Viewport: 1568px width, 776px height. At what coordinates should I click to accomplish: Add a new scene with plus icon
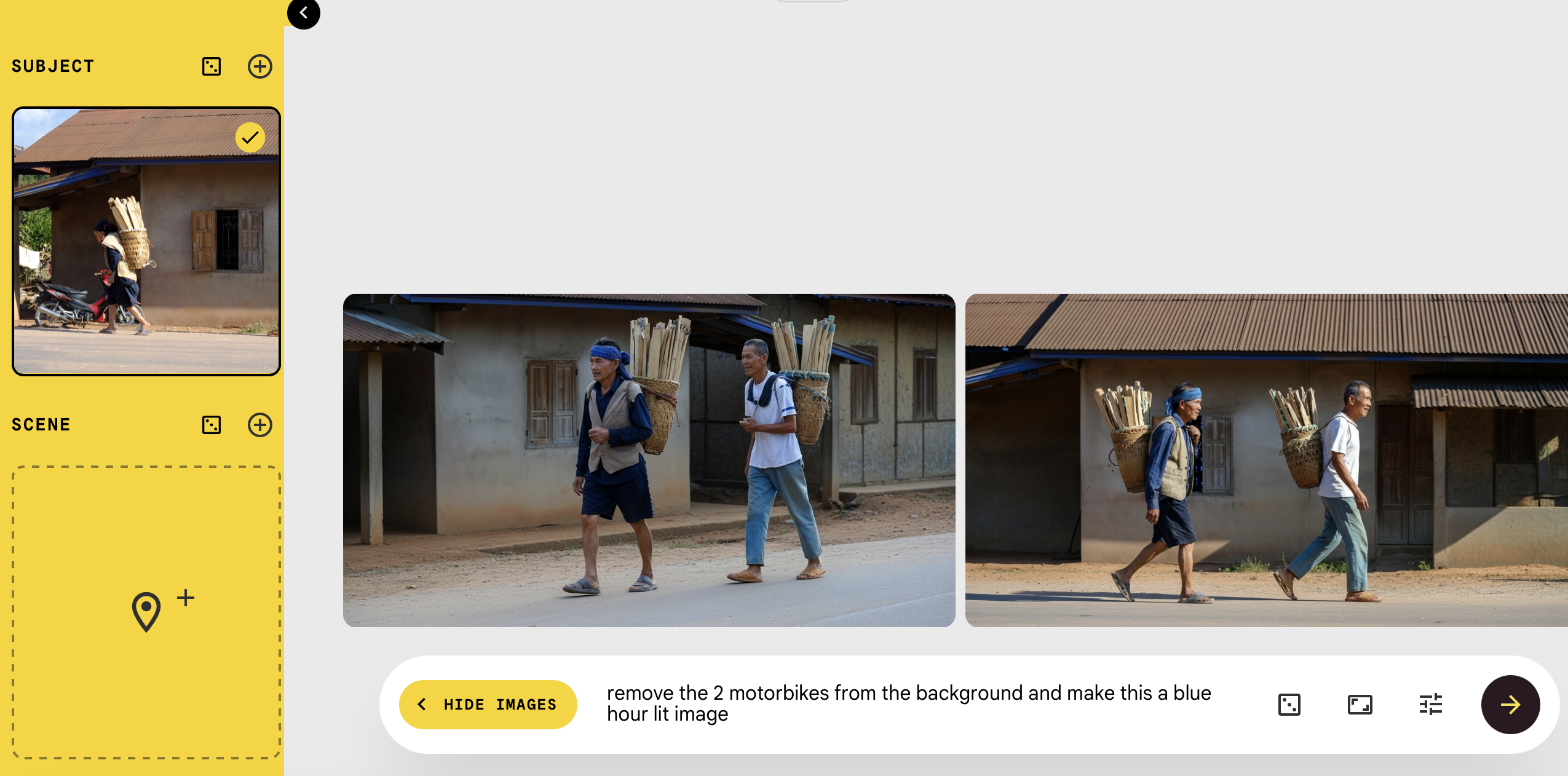click(x=260, y=425)
